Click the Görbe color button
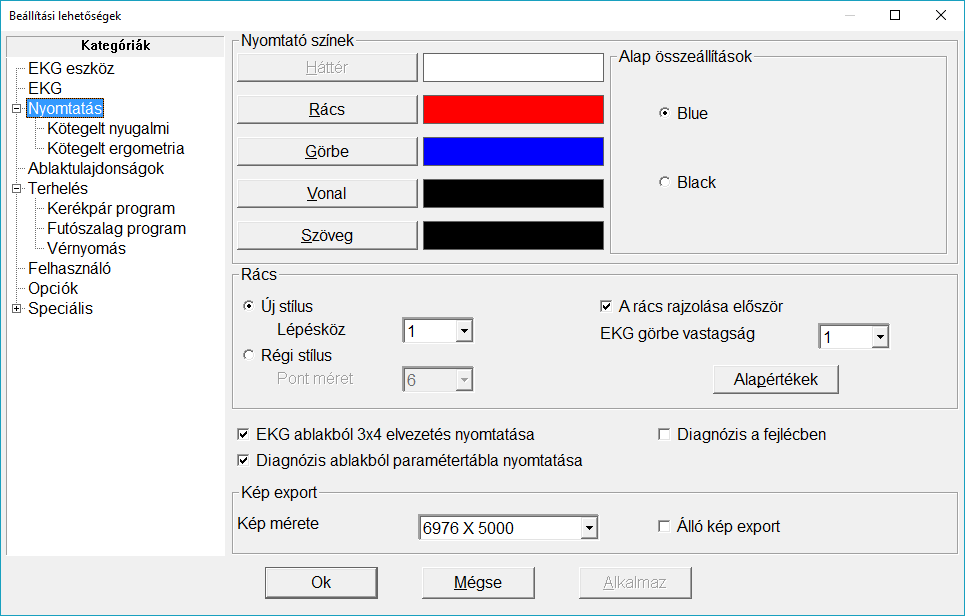 pos(327,151)
